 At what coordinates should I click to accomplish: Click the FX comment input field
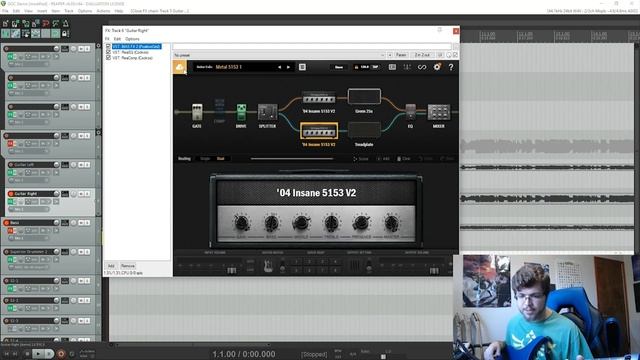tap(312, 47)
